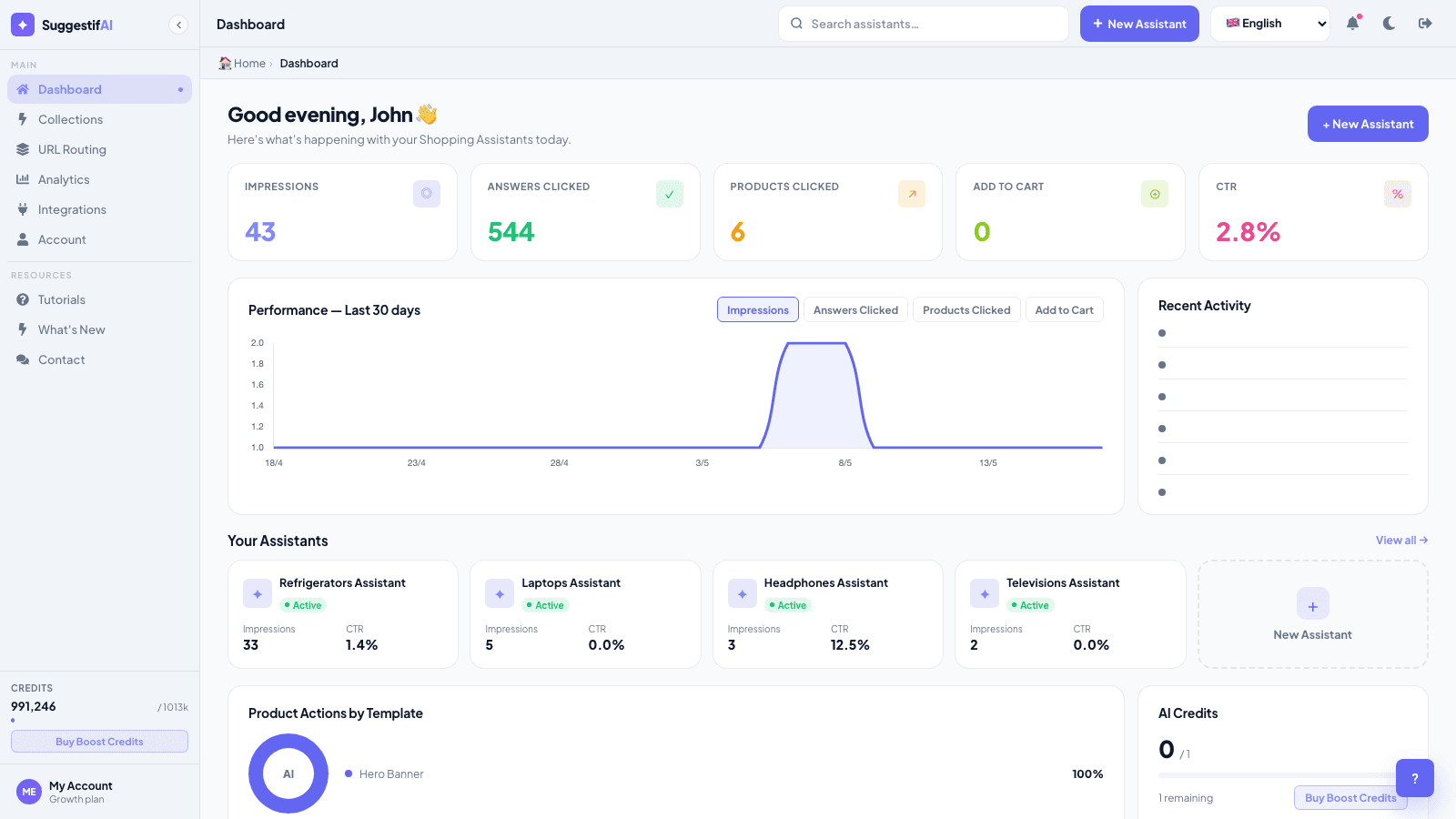Viewport: 1456px width, 819px height.
Task: Open the help question mark button
Action: click(x=1415, y=778)
